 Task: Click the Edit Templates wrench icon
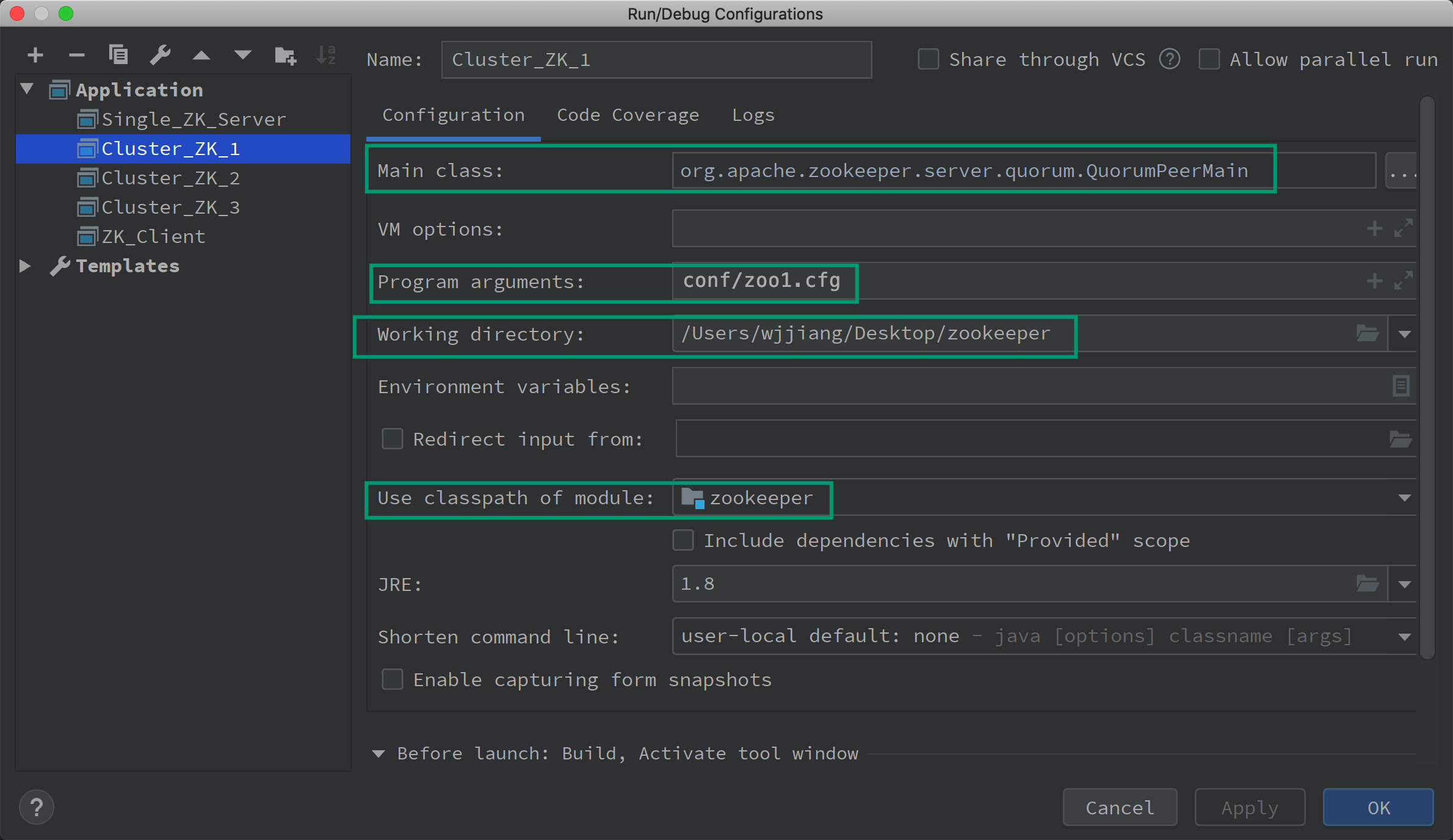[160, 56]
